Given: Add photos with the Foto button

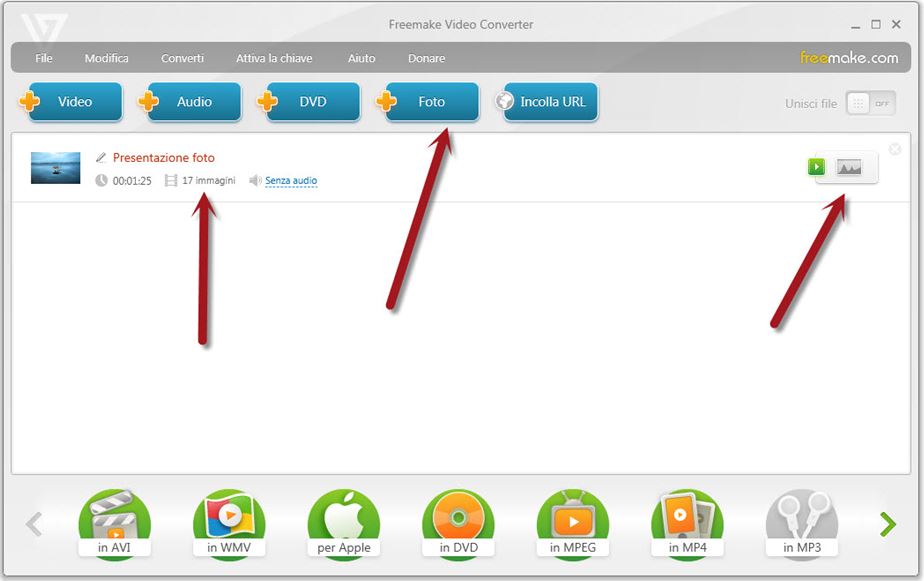Looking at the screenshot, I should point(428,102).
